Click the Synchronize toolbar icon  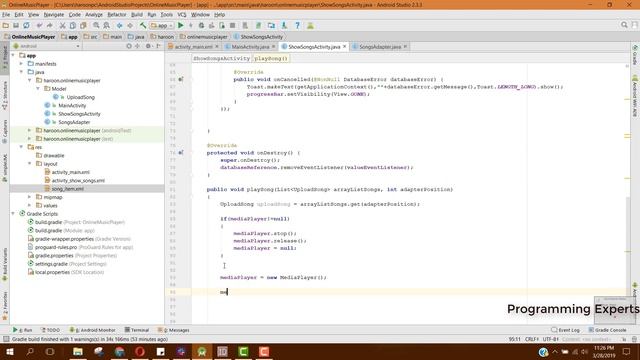click(x=26, y=25)
